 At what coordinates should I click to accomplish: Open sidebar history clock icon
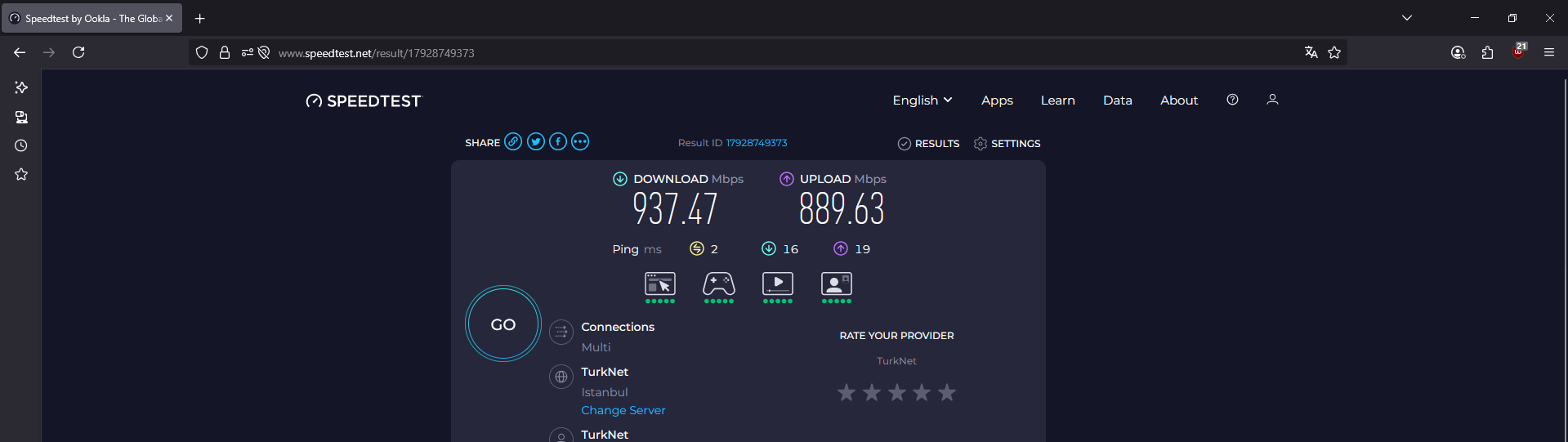[21, 145]
